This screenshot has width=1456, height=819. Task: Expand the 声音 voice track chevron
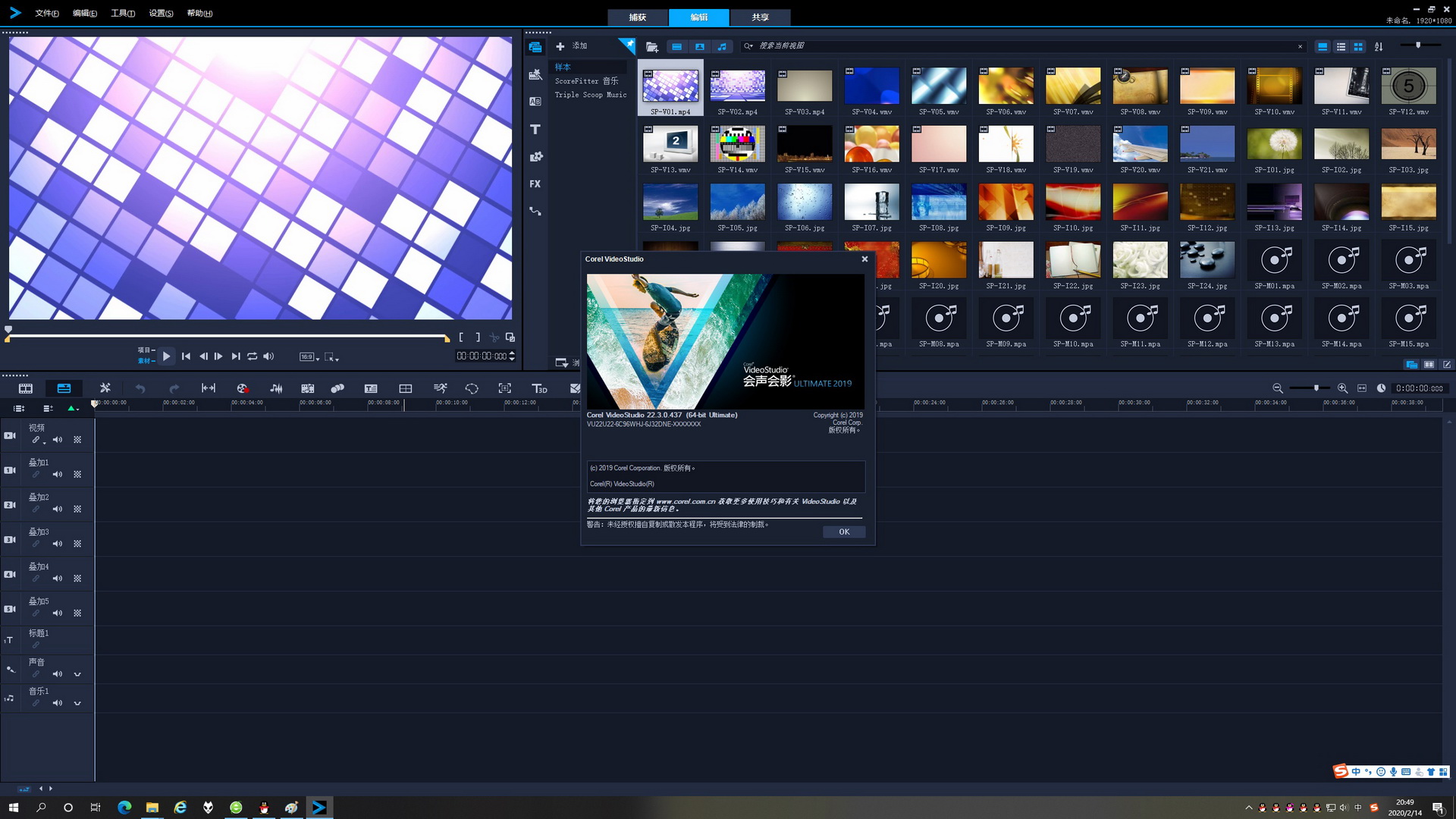click(x=77, y=674)
